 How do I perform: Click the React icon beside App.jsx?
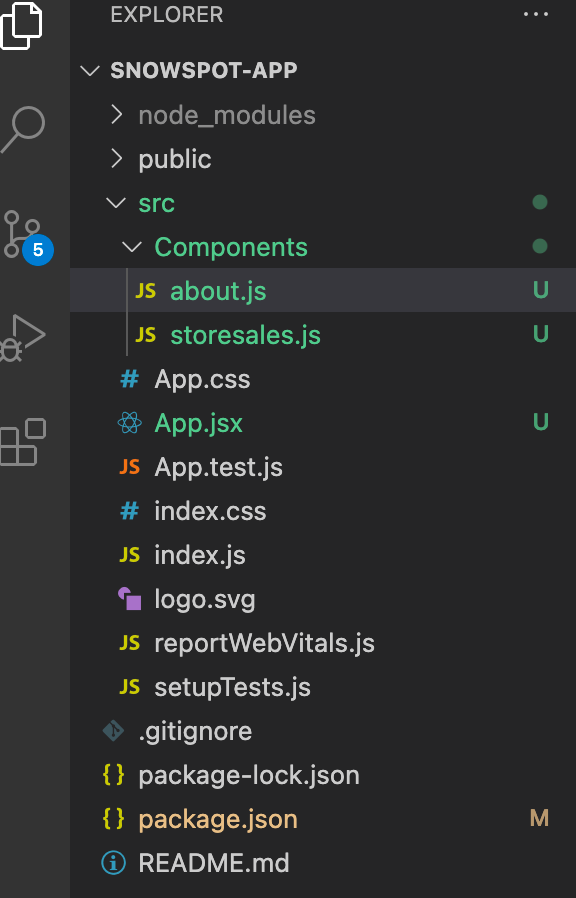[x=129, y=423]
